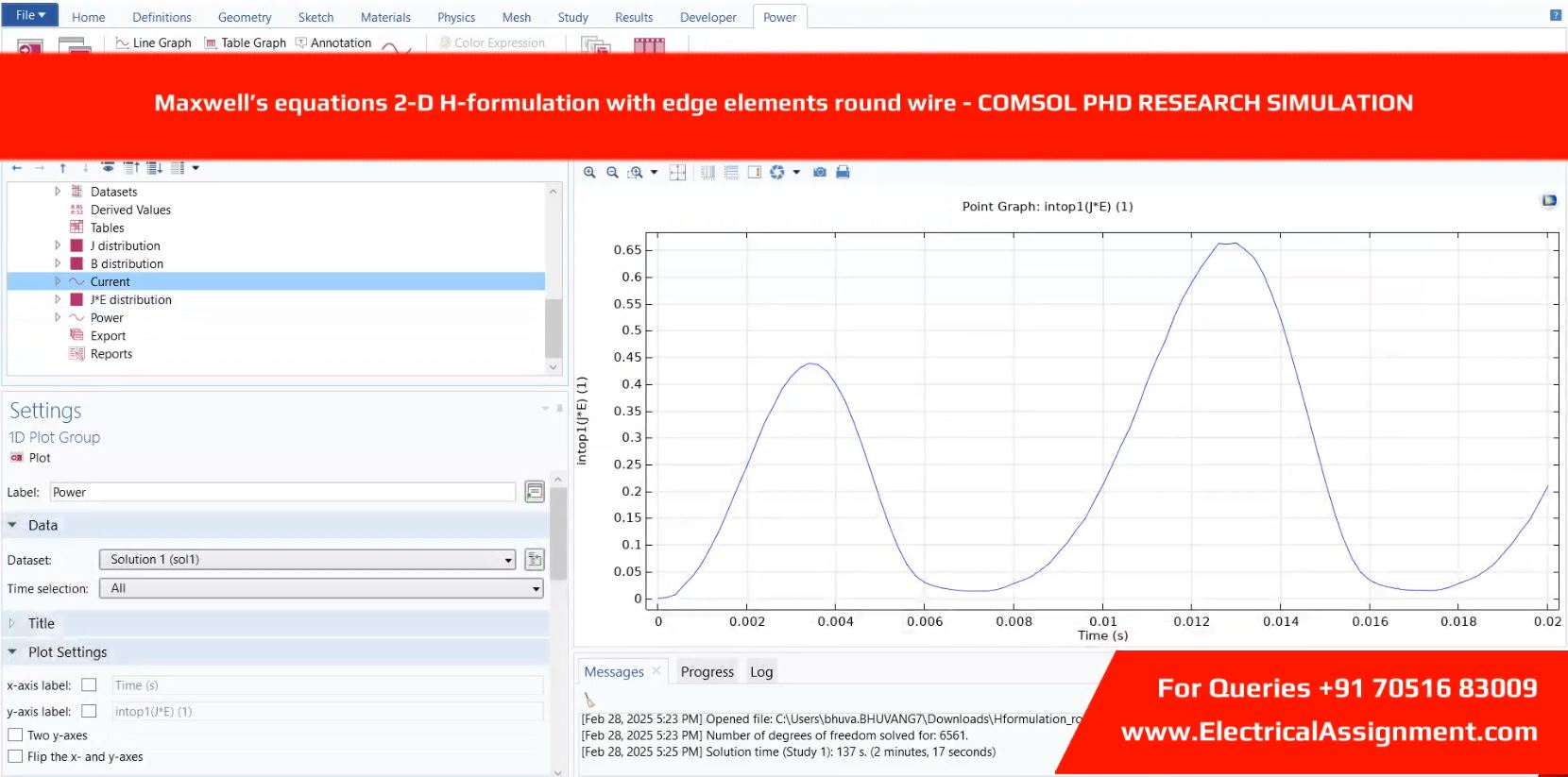The height and width of the screenshot is (777, 1568).
Task: Enable the x-axis label checkbox
Action: pos(89,685)
